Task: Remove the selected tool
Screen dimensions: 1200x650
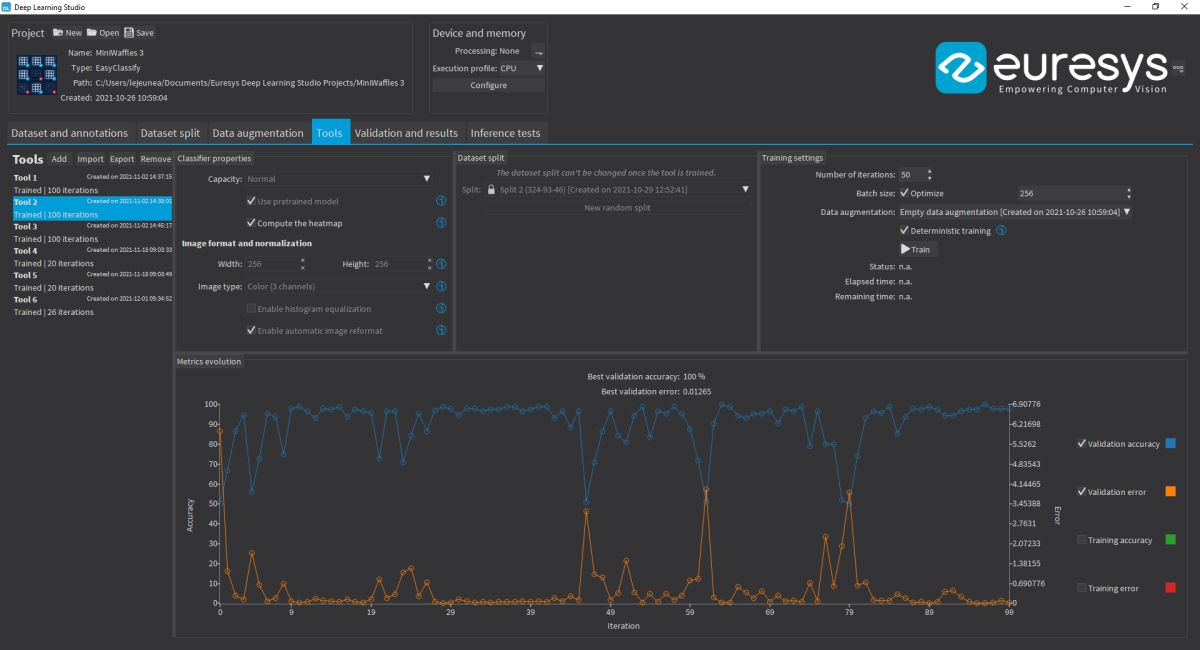Action: pos(155,159)
